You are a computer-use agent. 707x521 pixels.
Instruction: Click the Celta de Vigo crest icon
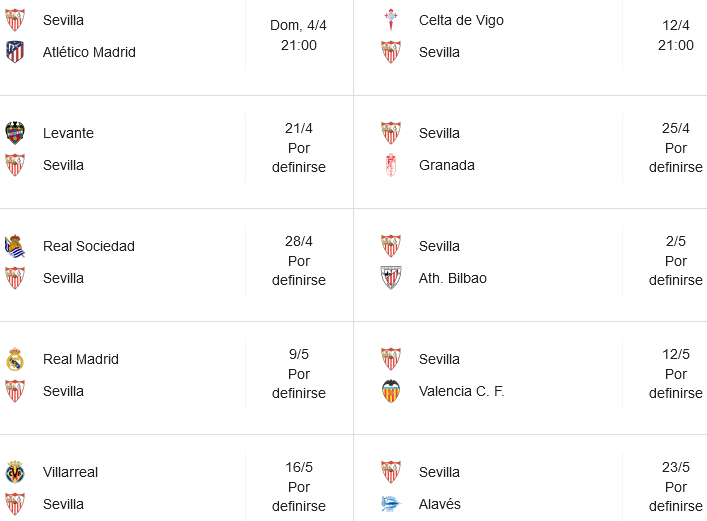click(x=391, y=20)
